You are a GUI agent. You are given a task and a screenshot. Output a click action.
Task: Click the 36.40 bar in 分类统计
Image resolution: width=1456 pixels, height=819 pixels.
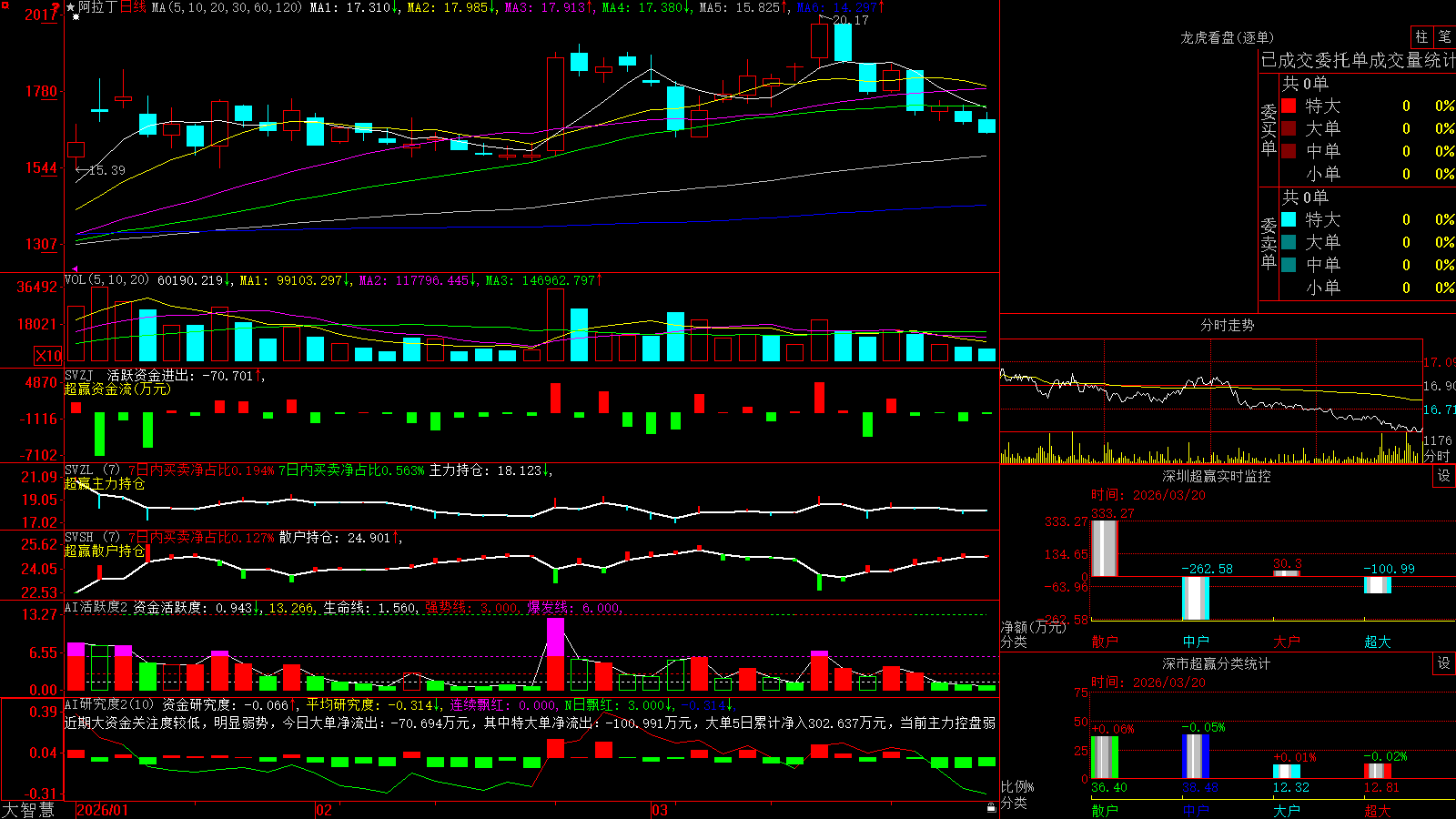pos(1105,757)
